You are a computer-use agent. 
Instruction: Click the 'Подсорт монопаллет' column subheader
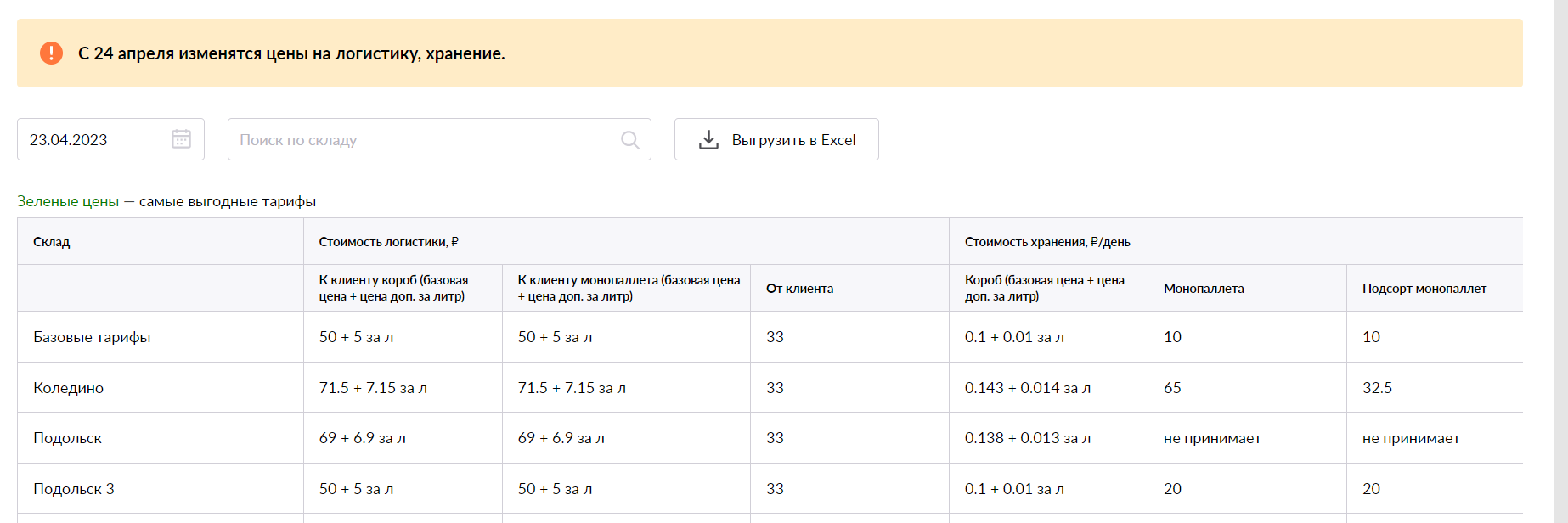(x=1424, y=289)
